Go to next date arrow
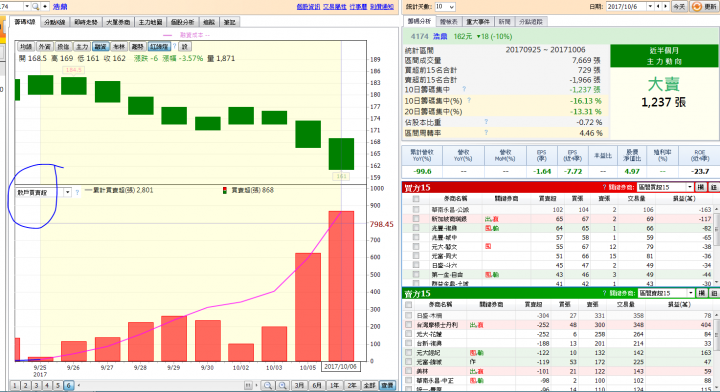Image resolution: width=720 pixels, height=392 pixels. point(665,6)
